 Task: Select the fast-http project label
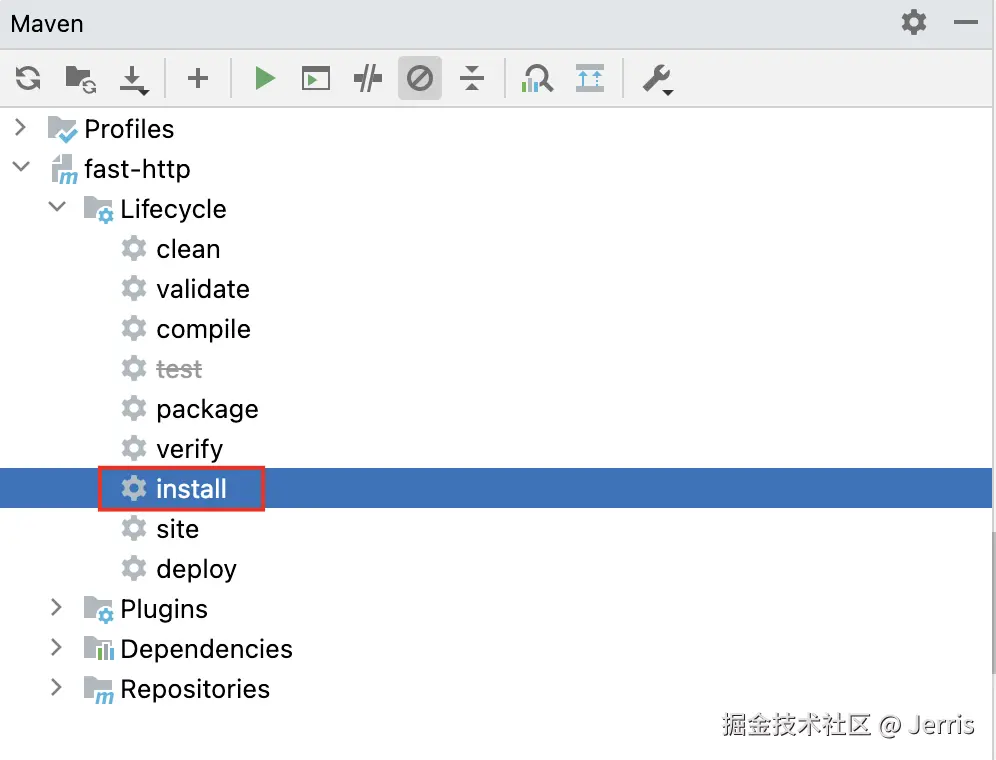(x=137, y=169)
